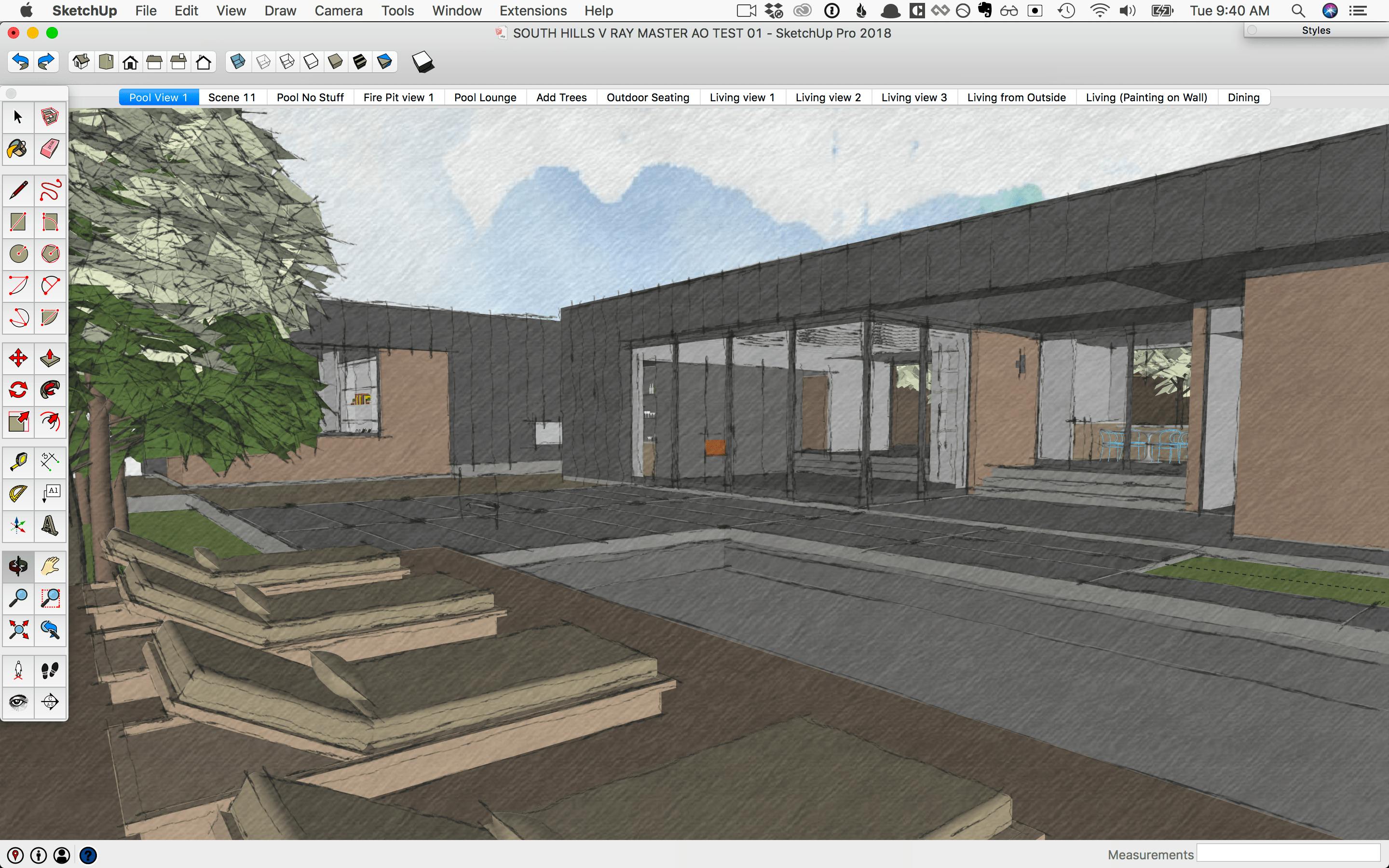Viewport: 1389px width, 868px height.
Task: Open macOS Spotlight search
Action: click(1298, 10)
